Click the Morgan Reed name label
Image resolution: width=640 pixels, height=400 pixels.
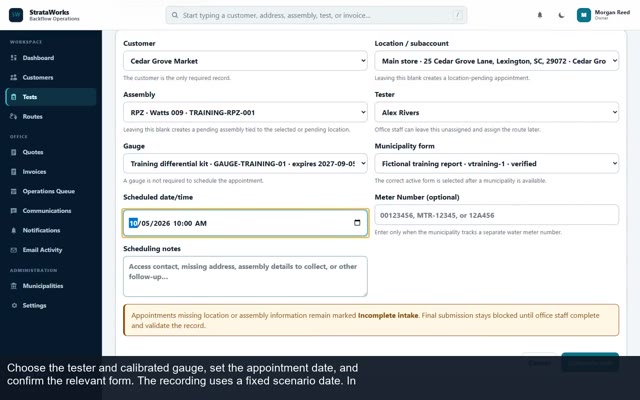(612, 12)
